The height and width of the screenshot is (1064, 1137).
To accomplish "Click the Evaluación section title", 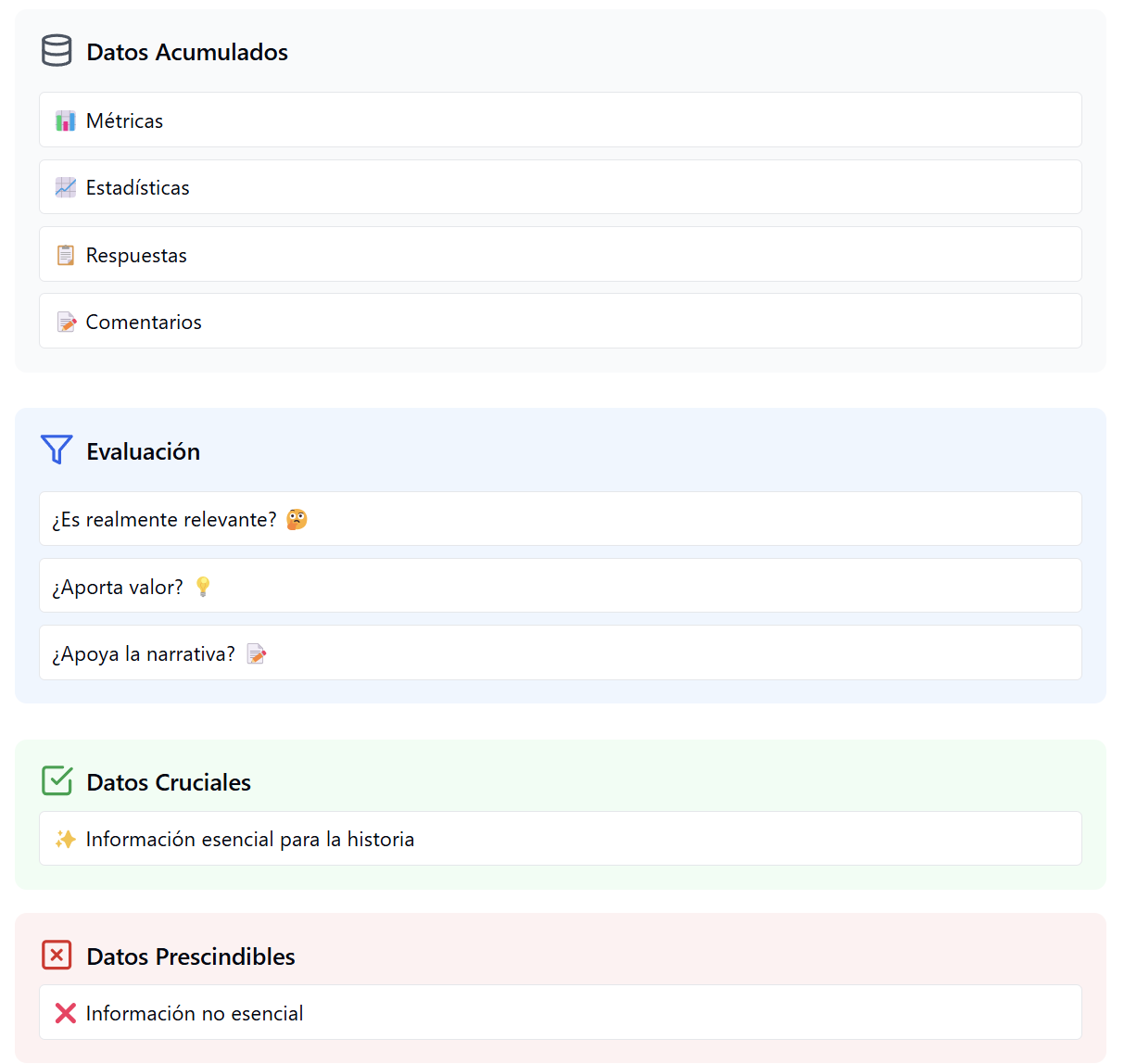I will (x=144, y=452).
